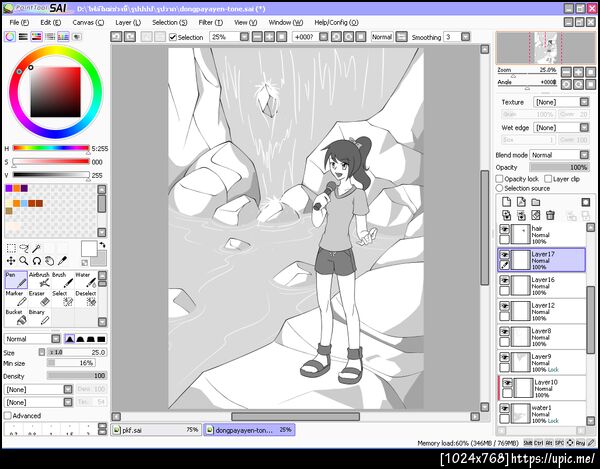Viewport: 600px width, 469px height.
Task: Expand the Advanced brush settings
Action: pyautogui.click(x=8, y=415)
